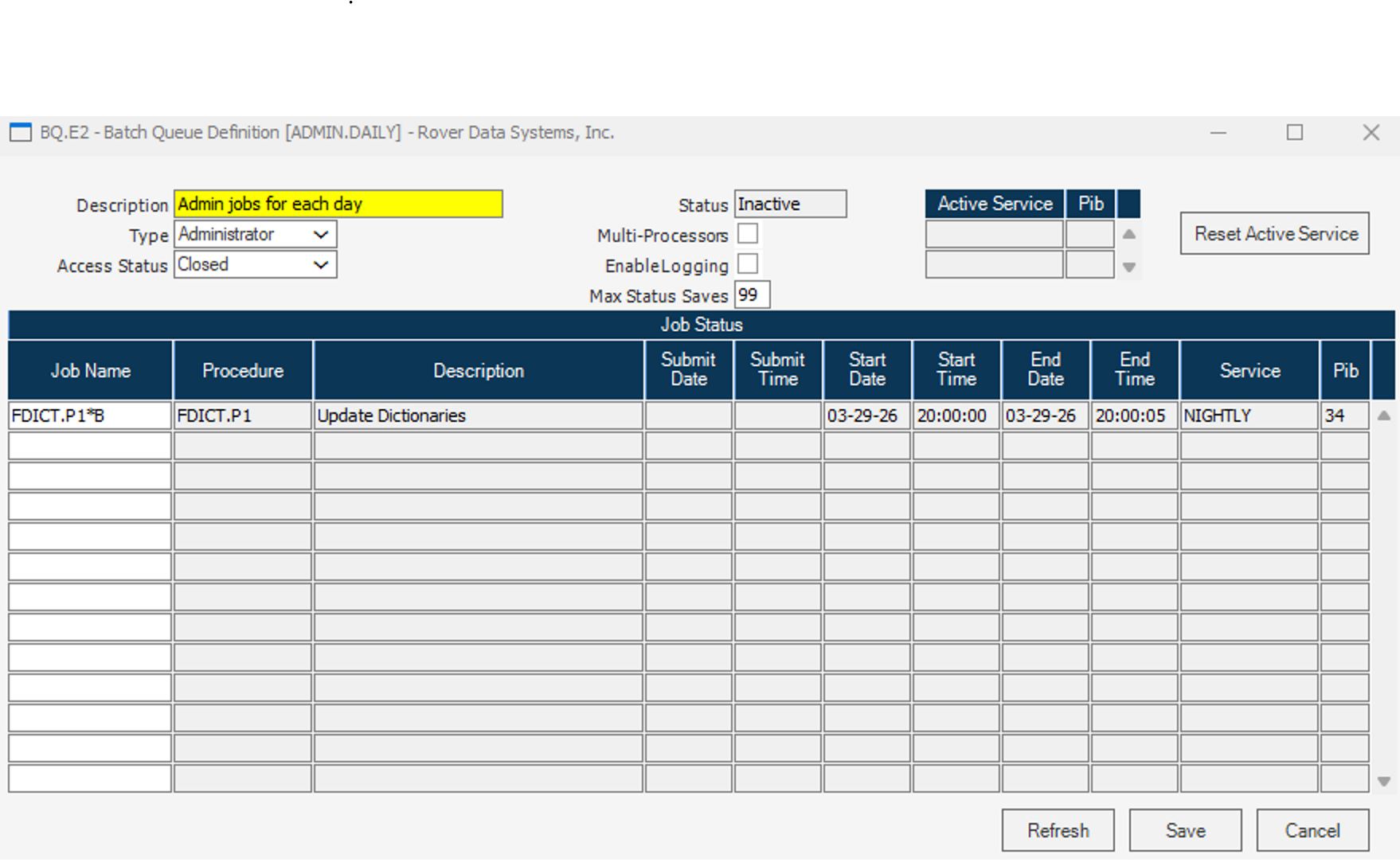
Task: Close the BQ.E2 window
Action: [1371, 132]
